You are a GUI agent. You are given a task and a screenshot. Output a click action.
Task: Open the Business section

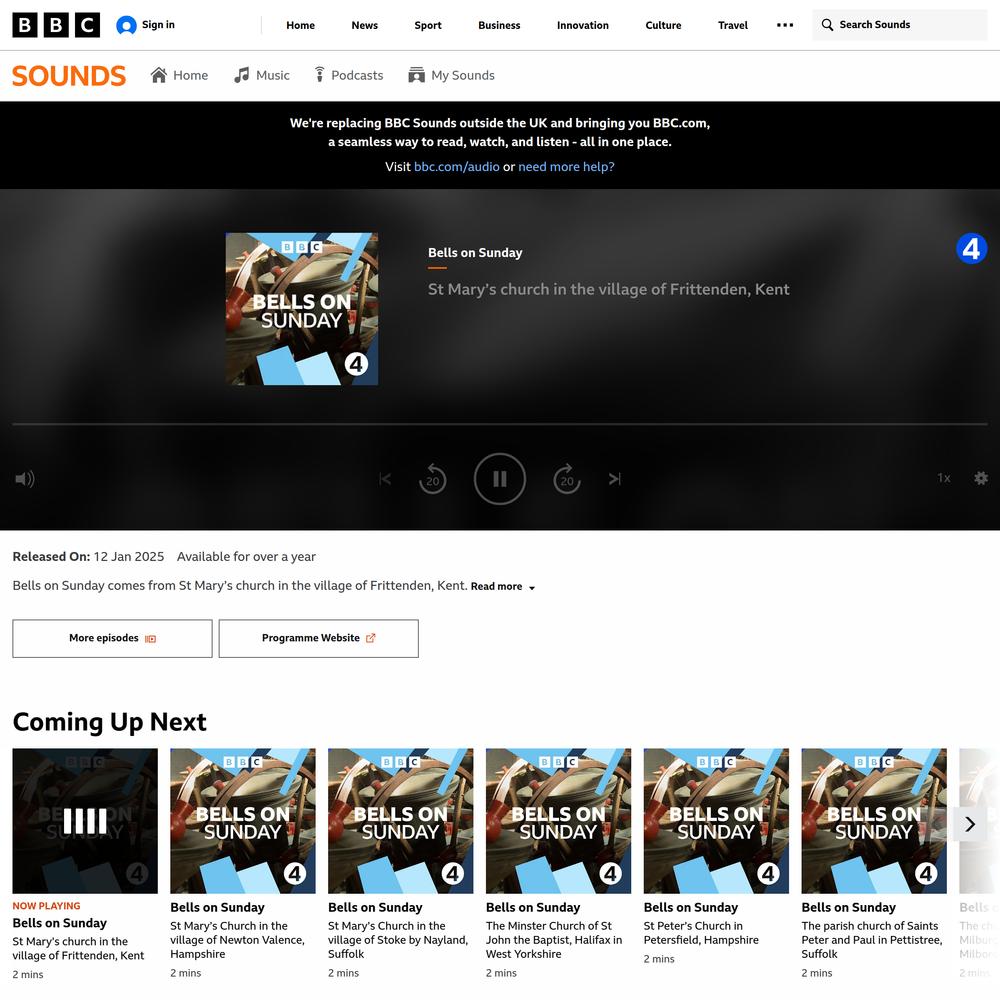pos(499,26)
